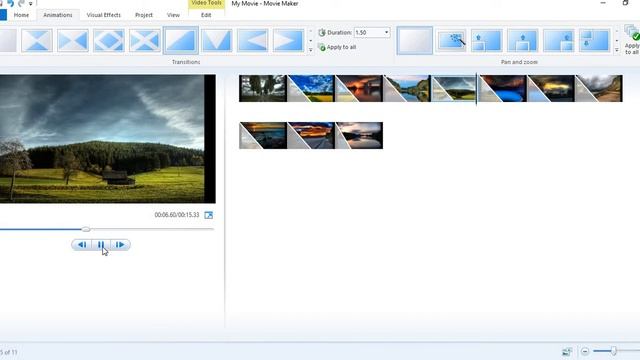Select the river valley landscape clip
The height and width of the screenshot is (360, 640).
(x=407, y=88)
